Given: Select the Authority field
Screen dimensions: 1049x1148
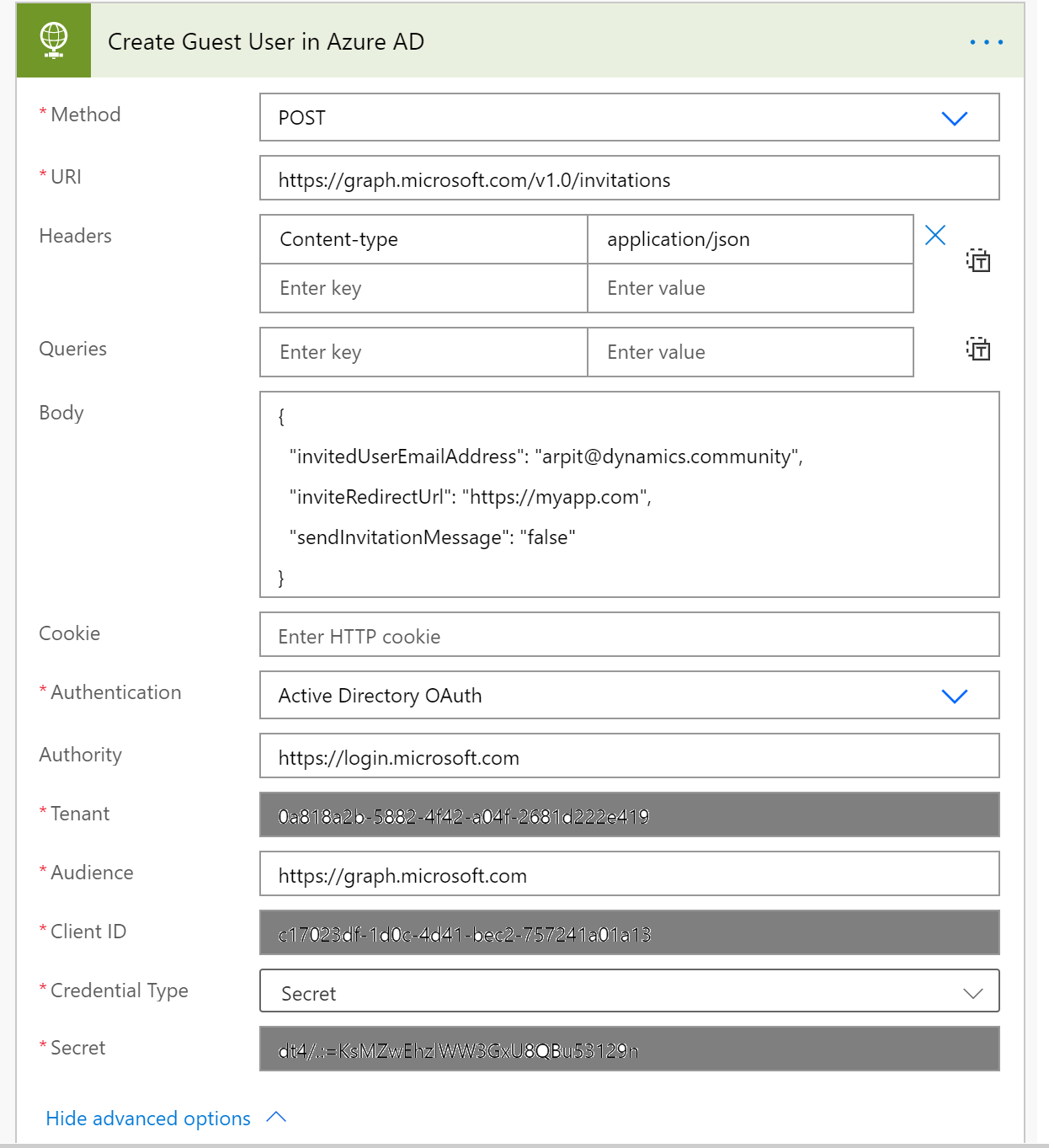Looking at the screenshot, I should point(629,756).
